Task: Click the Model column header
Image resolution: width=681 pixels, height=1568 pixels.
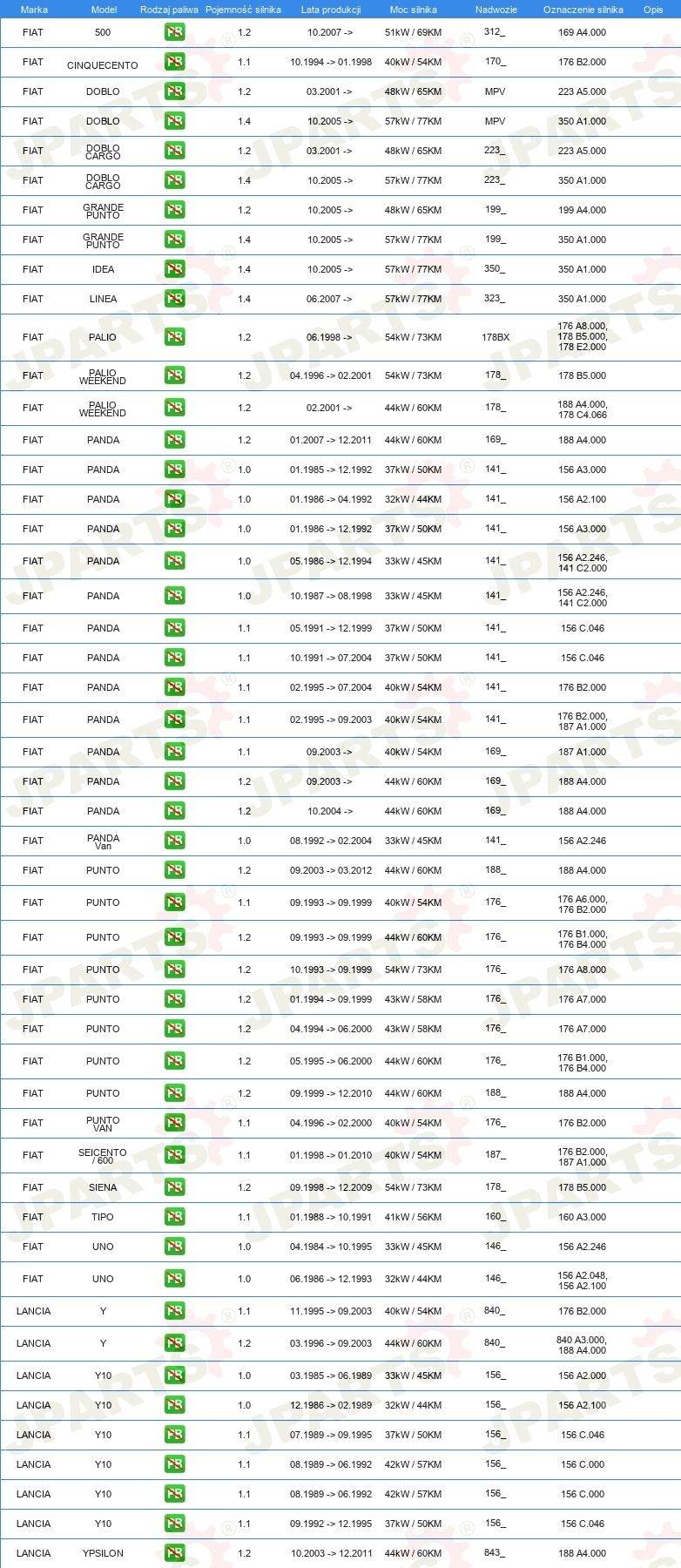Action: point(104,10)
